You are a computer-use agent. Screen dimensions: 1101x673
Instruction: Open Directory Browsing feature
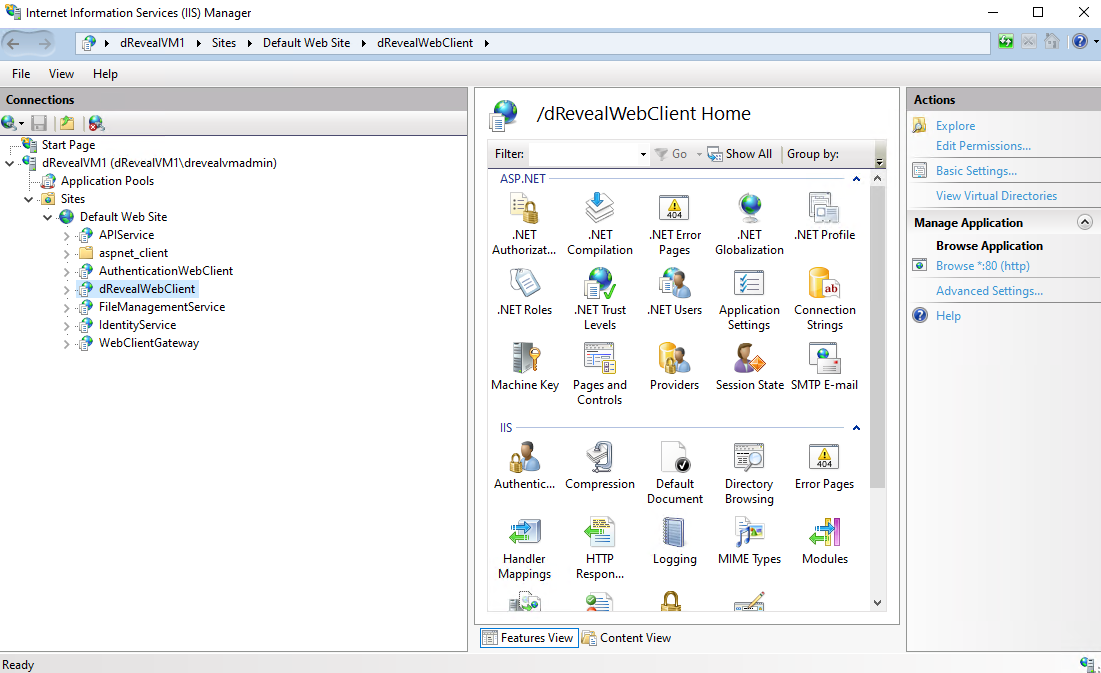tap(749, 473)
